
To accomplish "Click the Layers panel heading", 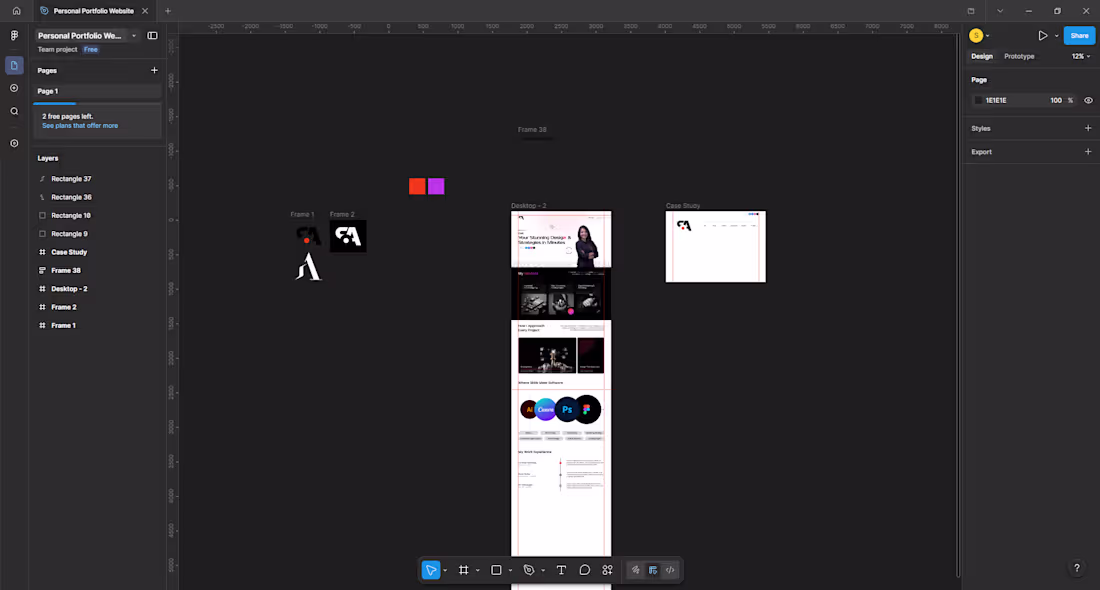I will (48, 159).
